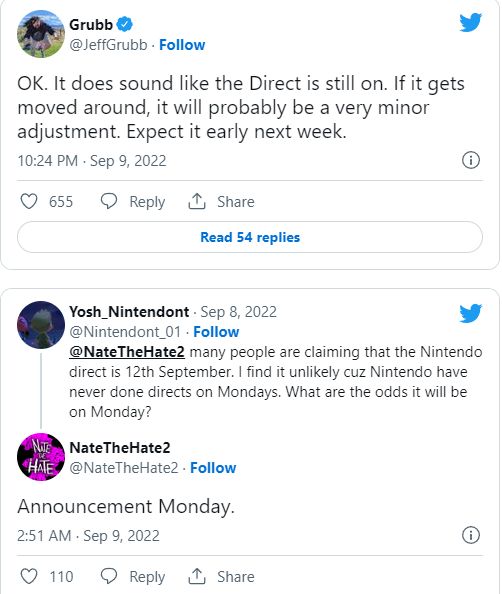Click reply bubble icon under Grubb's tweet
Viewport: 502px width, 594px height.
point(109,201)
